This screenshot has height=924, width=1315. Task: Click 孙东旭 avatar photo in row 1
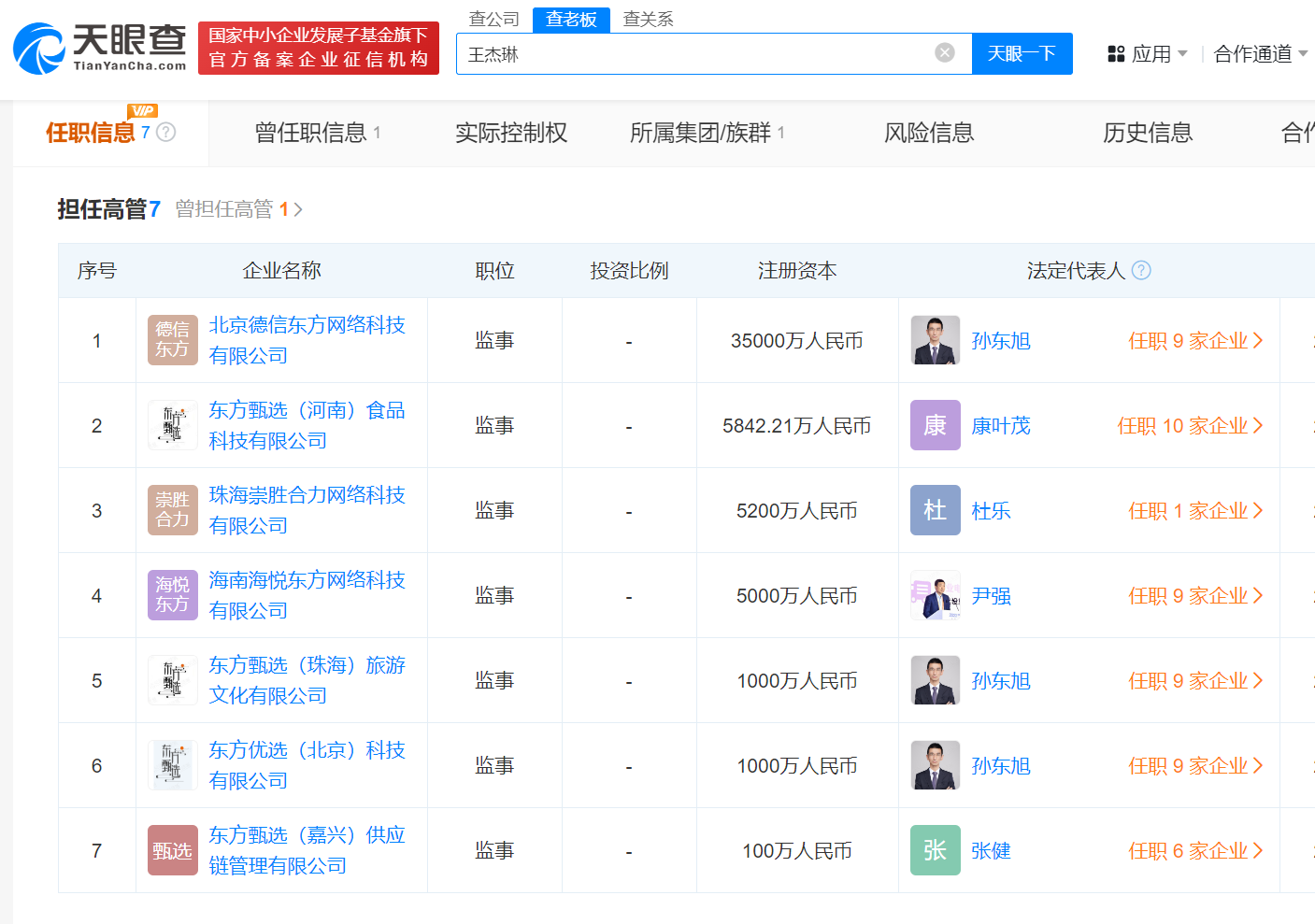click(x=936, y=340)
